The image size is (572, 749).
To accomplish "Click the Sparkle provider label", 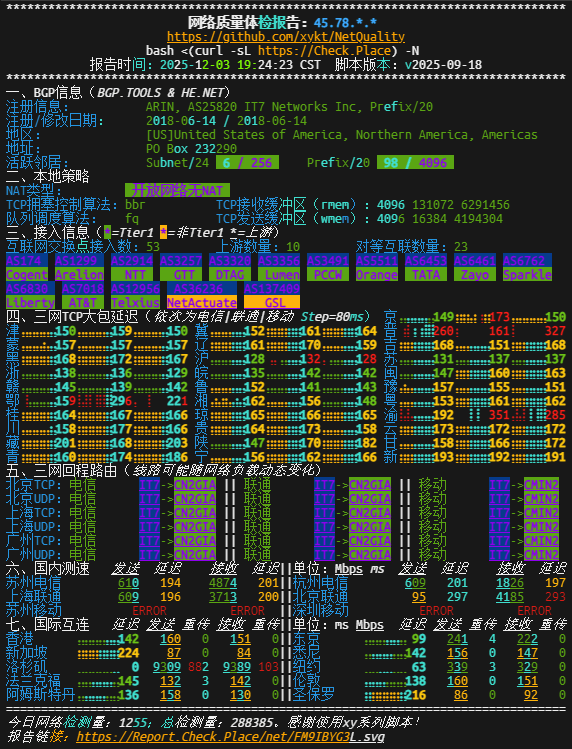I will [527, 275].
